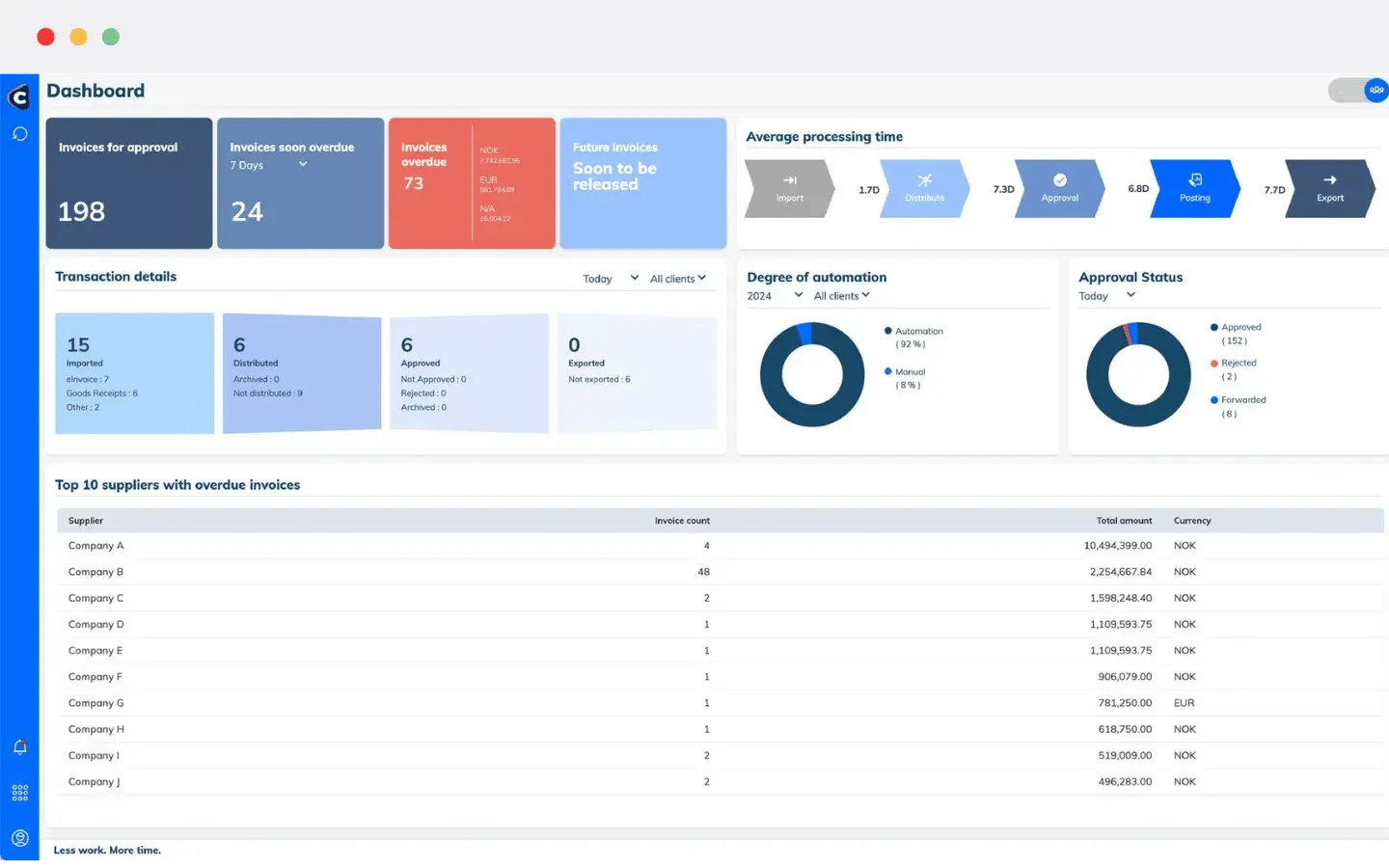This screenshot has height=868, width=1389.
Task: Select the Import processing step
Action: [x=790, y=188]
